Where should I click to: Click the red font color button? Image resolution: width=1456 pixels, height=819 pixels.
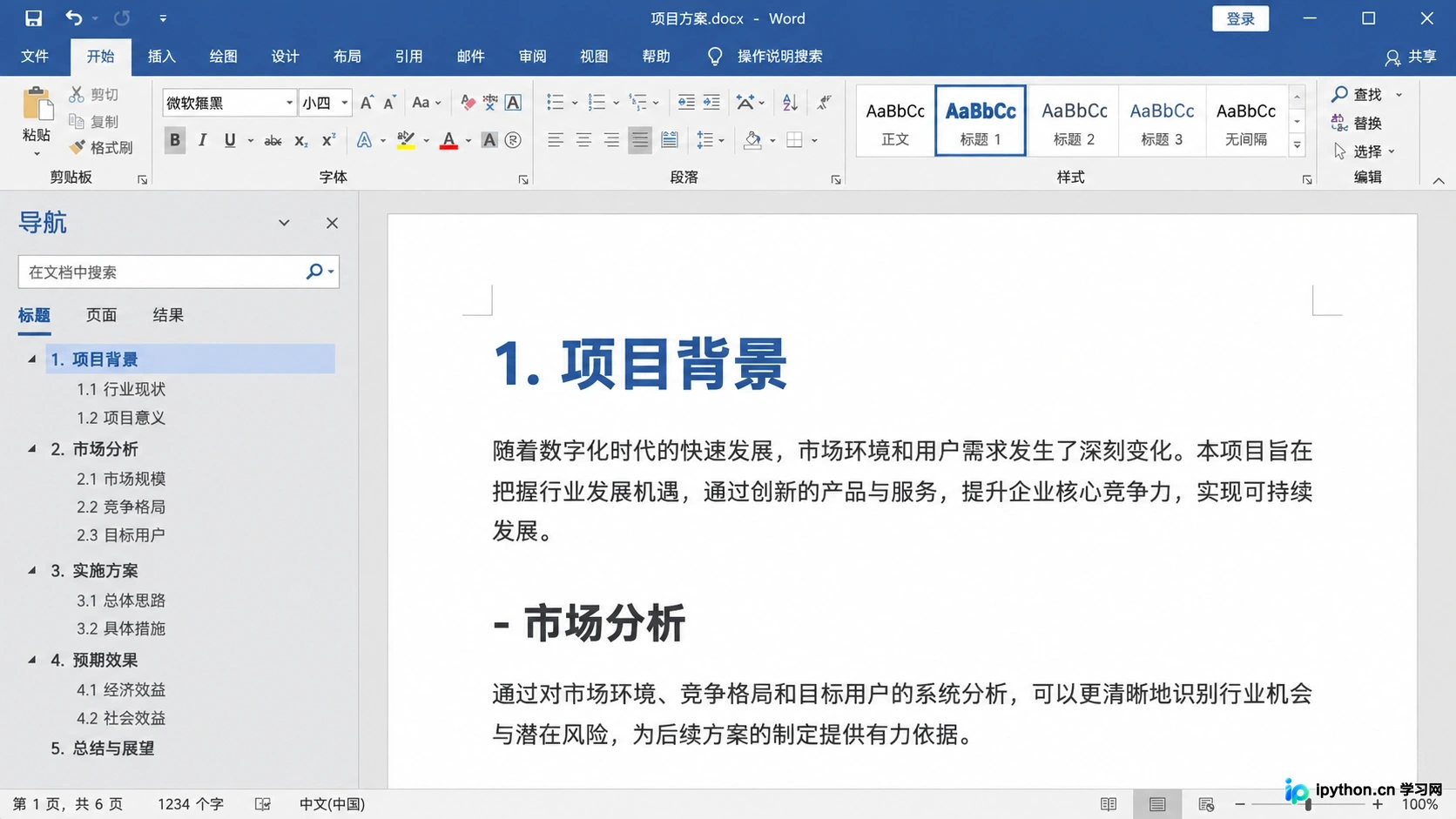coord(448,140)
